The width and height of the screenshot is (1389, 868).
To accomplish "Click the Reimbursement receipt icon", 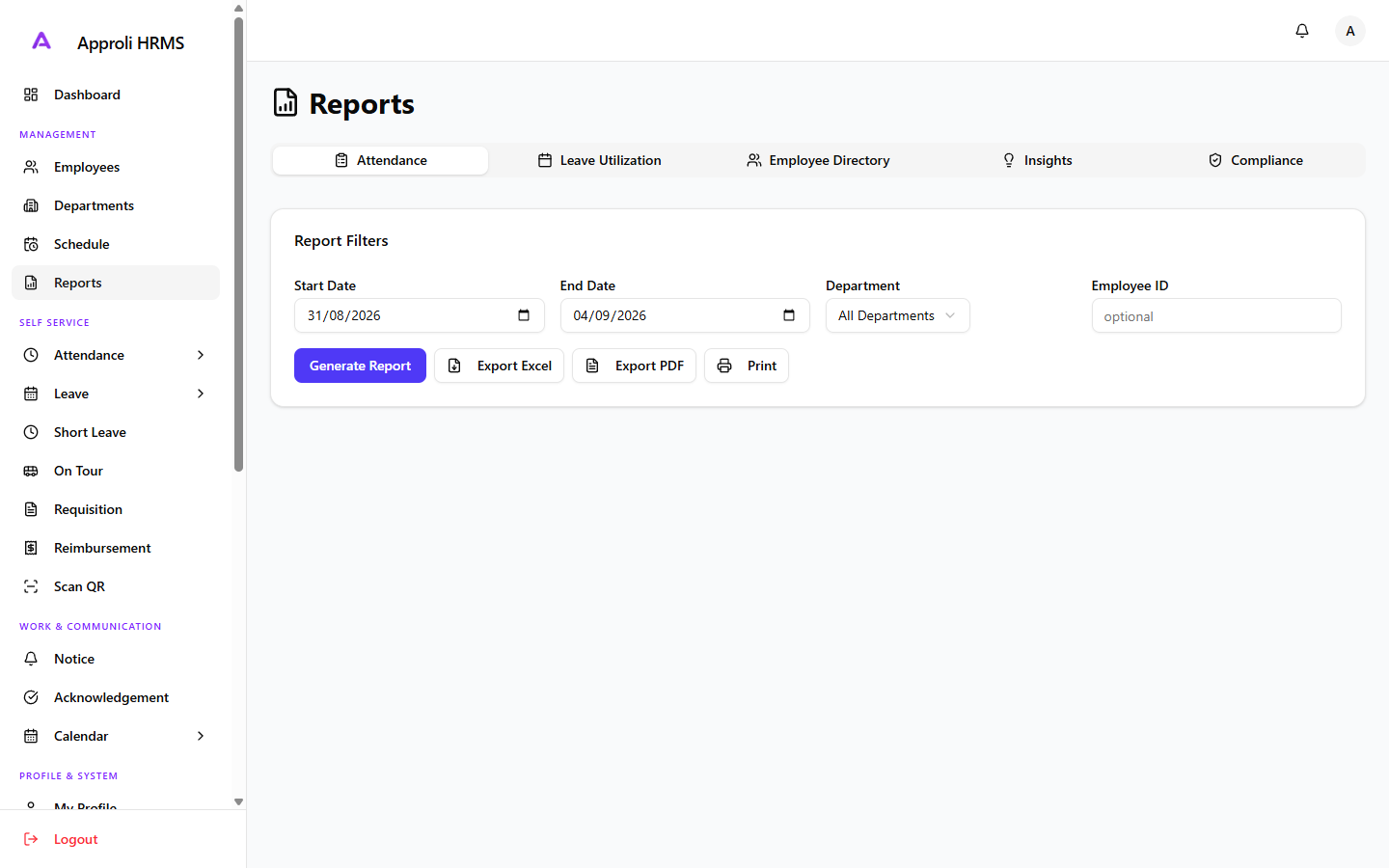I will click(31, 548).
